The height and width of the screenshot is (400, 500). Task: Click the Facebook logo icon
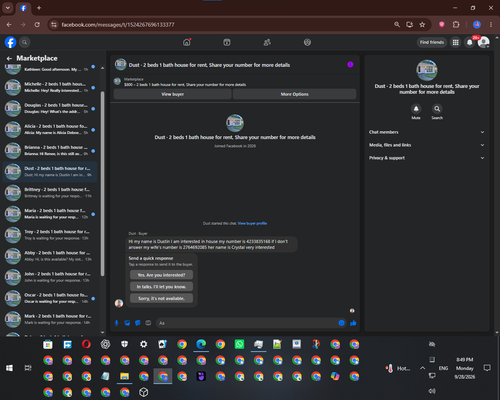click(x=10, y=42)
